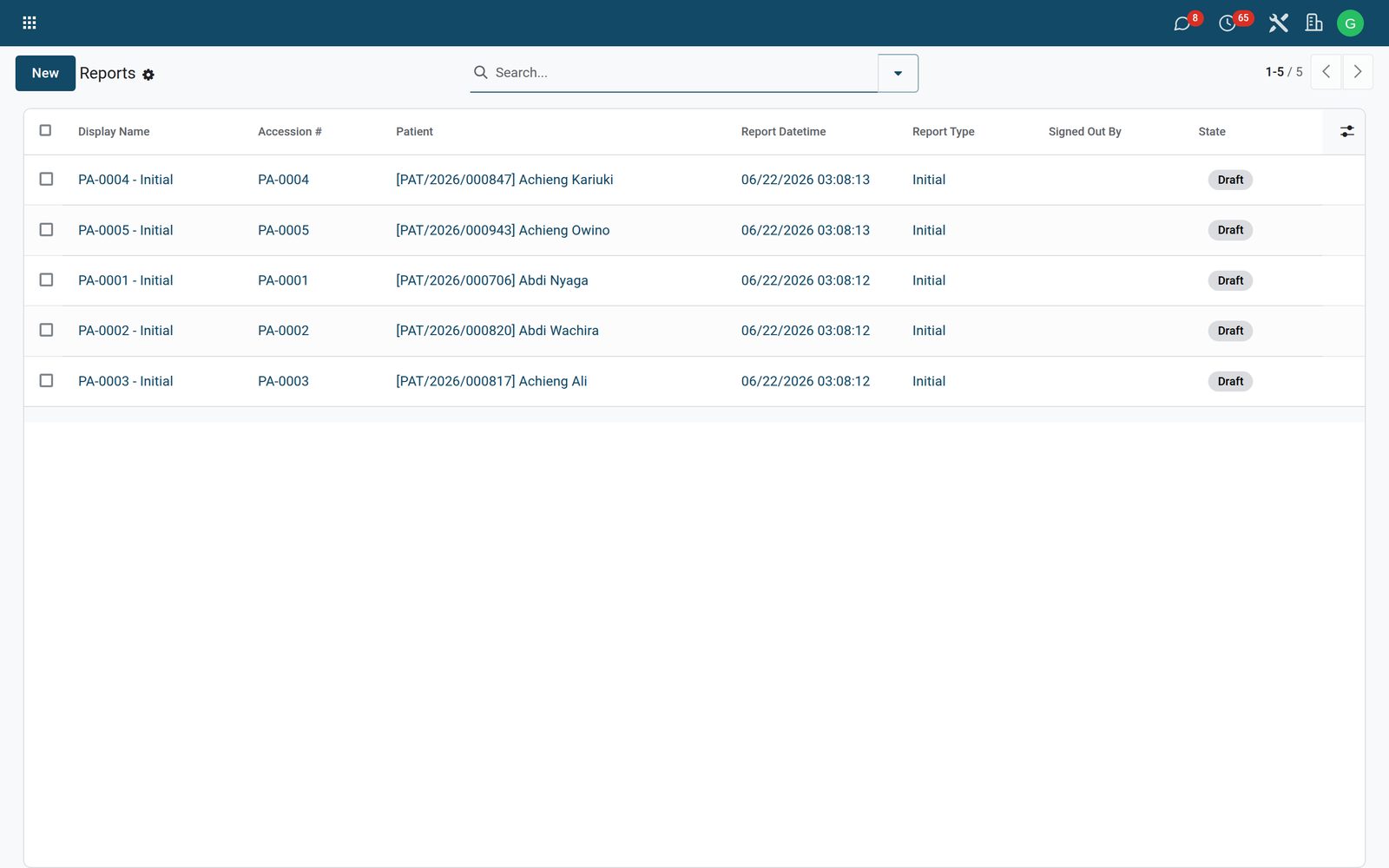The width and height of the screenshot is (1389, 868).
Task: Open the user avatar G menu
Action: (1350, 23)
